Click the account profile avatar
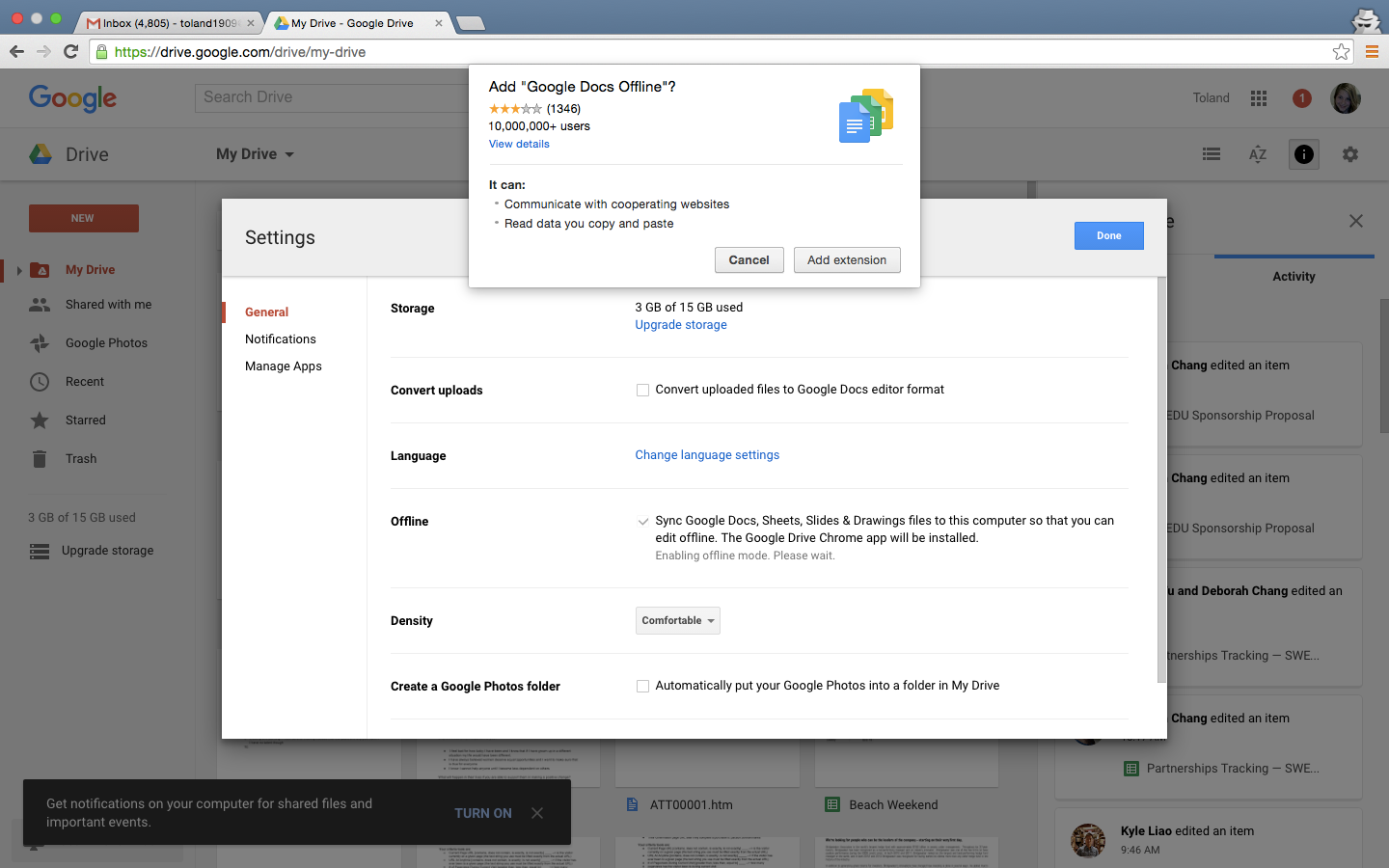Viewport: 1389px width, 868px height. tap(1346, 97)
